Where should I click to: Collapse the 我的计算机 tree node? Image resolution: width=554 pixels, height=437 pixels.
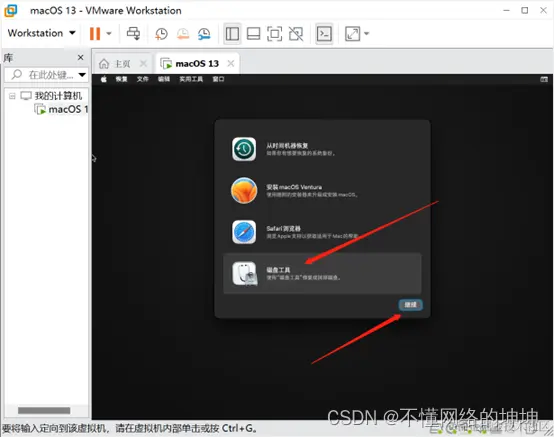[12, 96]
